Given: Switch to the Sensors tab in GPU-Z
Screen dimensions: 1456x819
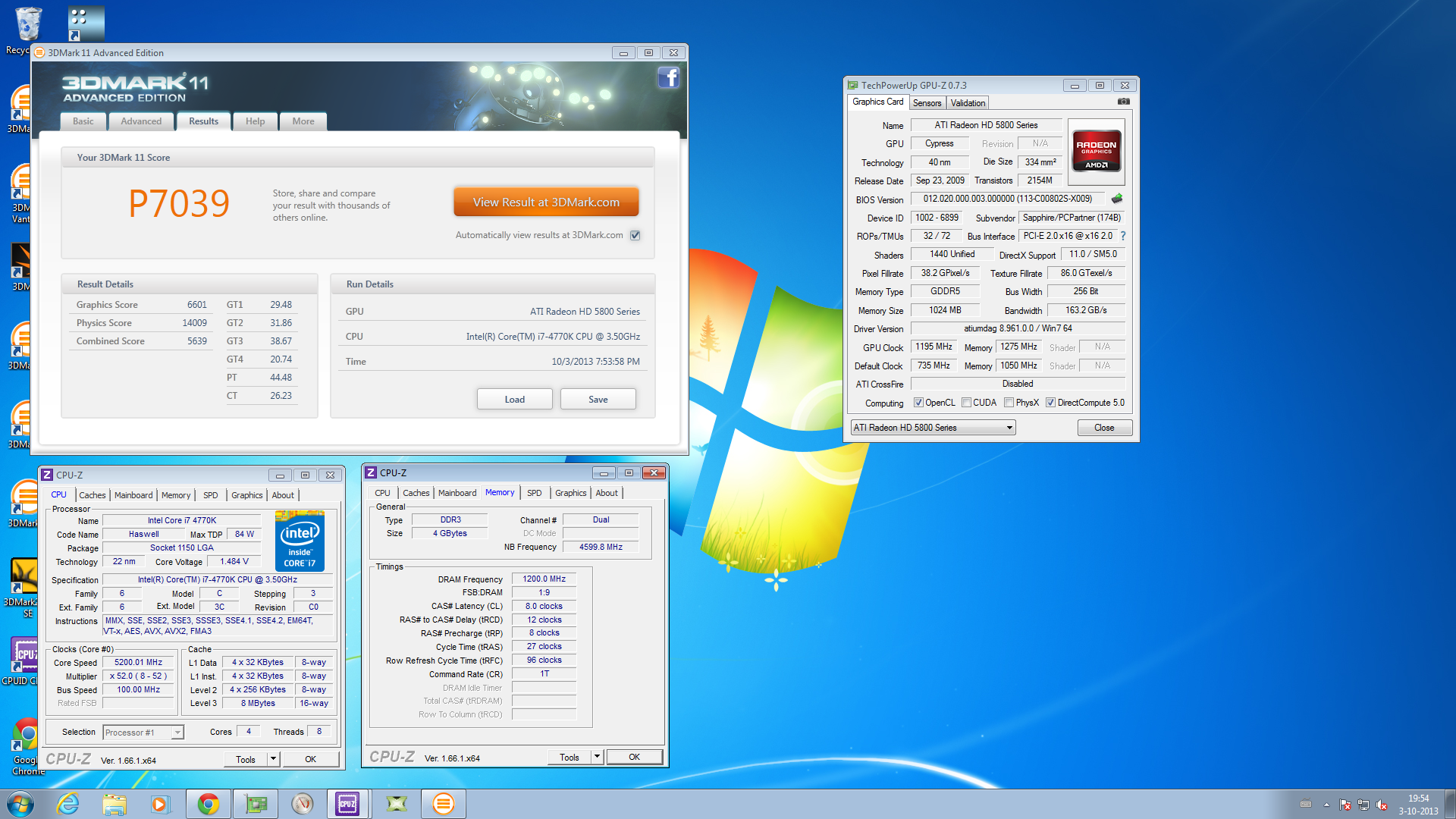Looking at the screenshot, I should tap(927, 103).
